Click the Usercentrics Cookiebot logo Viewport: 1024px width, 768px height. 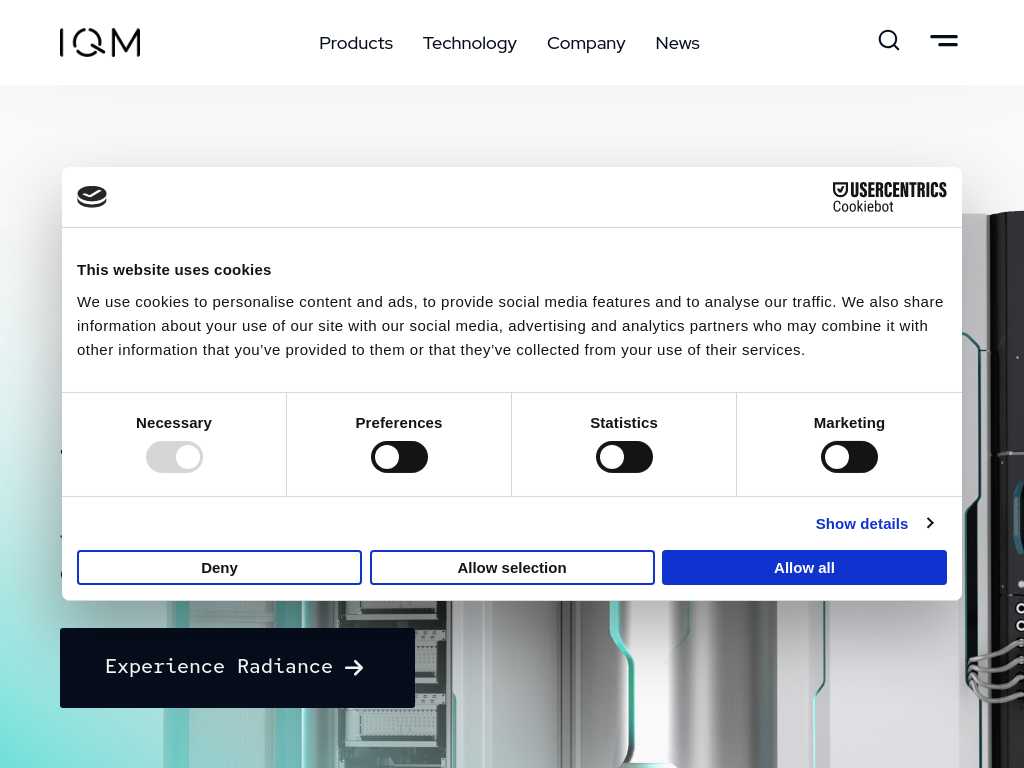889,197
